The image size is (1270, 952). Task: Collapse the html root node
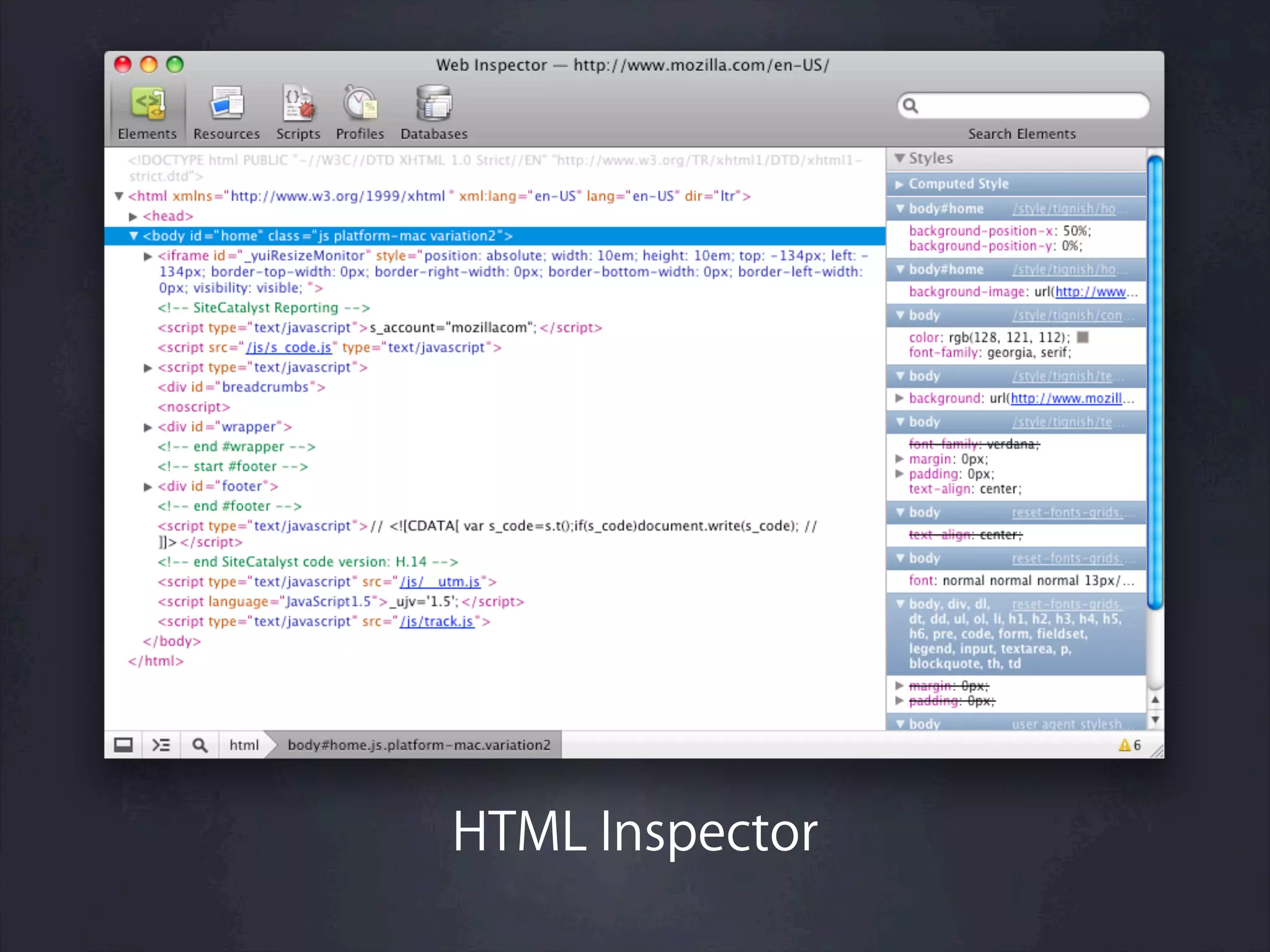pyautogui.click(x=118, y=196)
